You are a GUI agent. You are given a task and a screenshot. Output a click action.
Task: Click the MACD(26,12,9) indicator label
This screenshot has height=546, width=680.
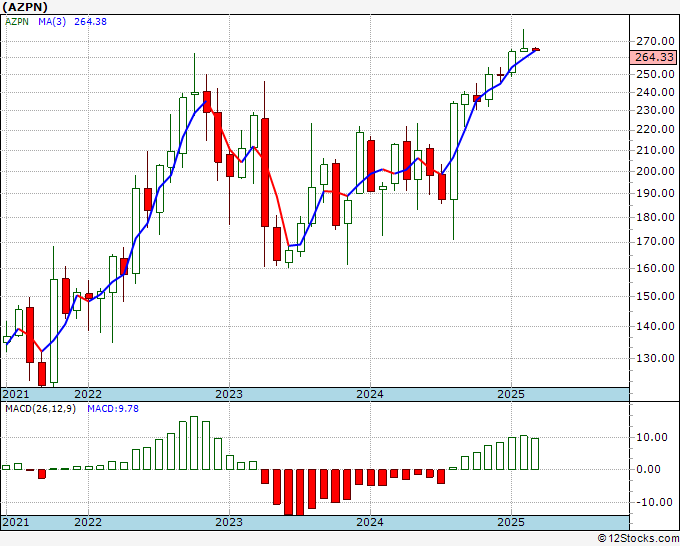(x=40, y=409)
